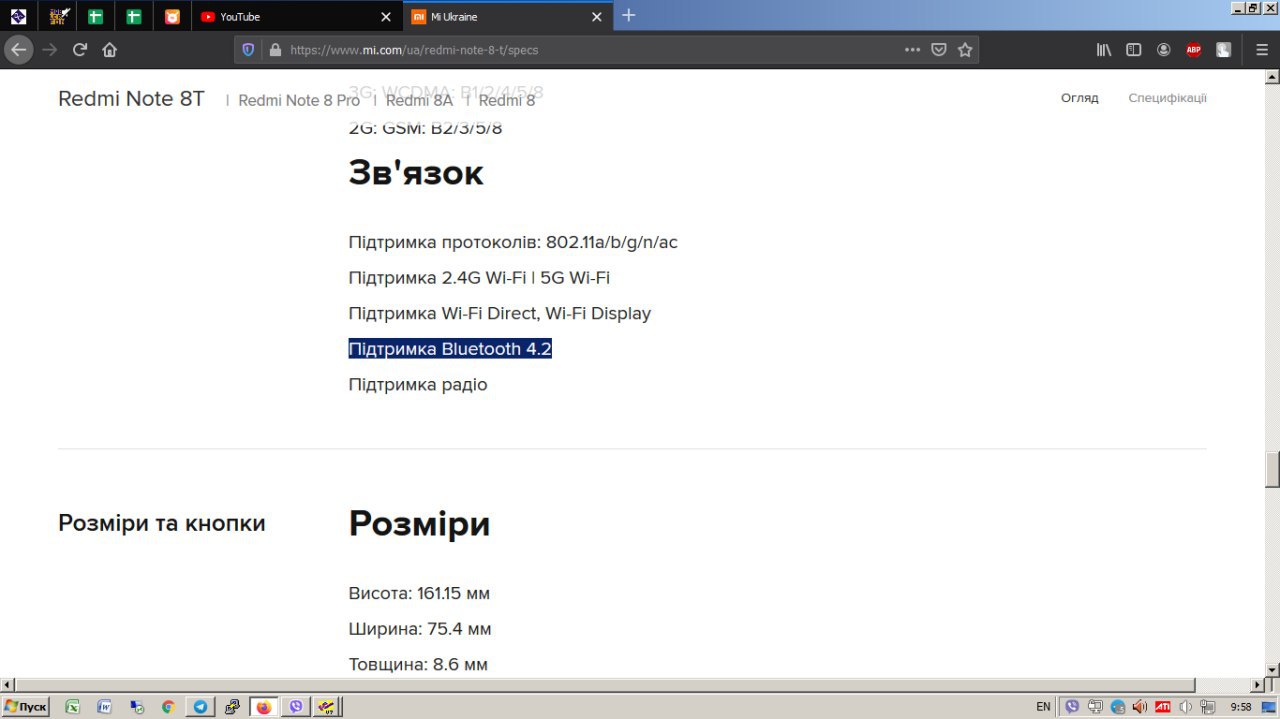Close the Mi Ukraine tab

click(x=597, y=17)
